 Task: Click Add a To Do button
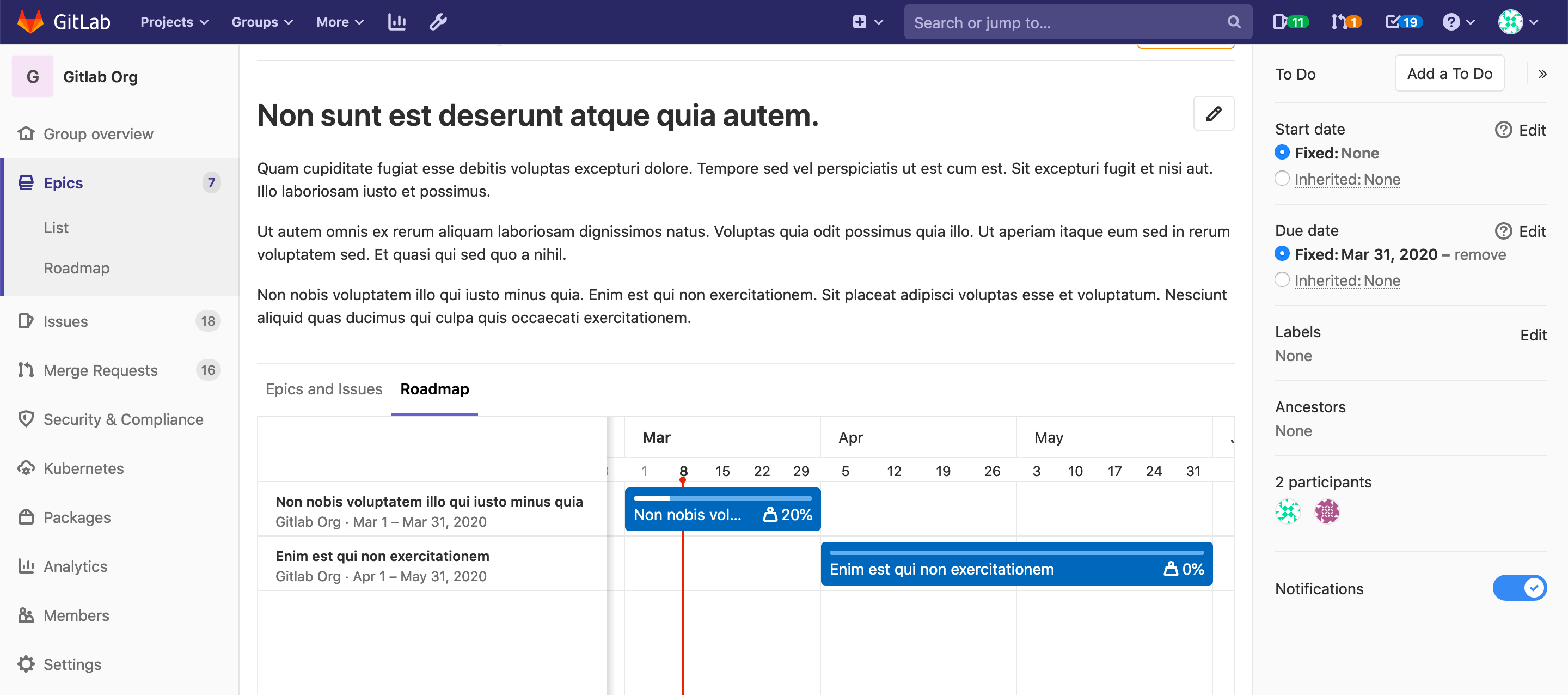click(x=1449, y=74)
